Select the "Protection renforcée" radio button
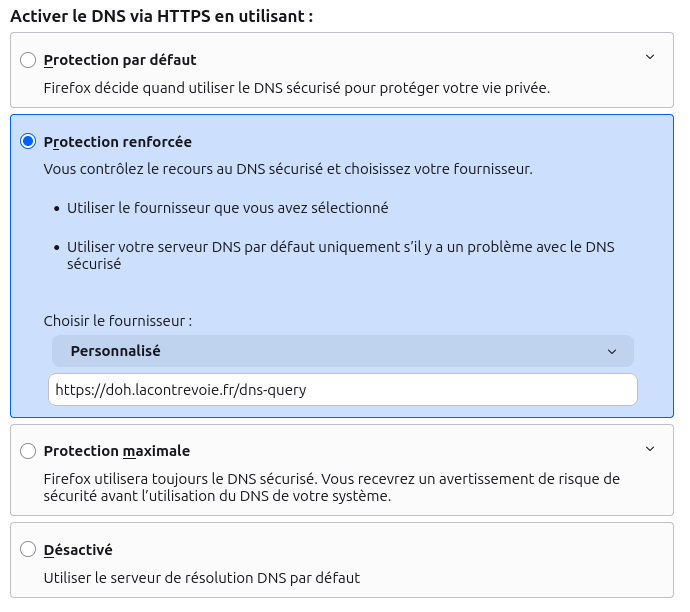This screenshot has width=690, height=612. tap(28, 142)
